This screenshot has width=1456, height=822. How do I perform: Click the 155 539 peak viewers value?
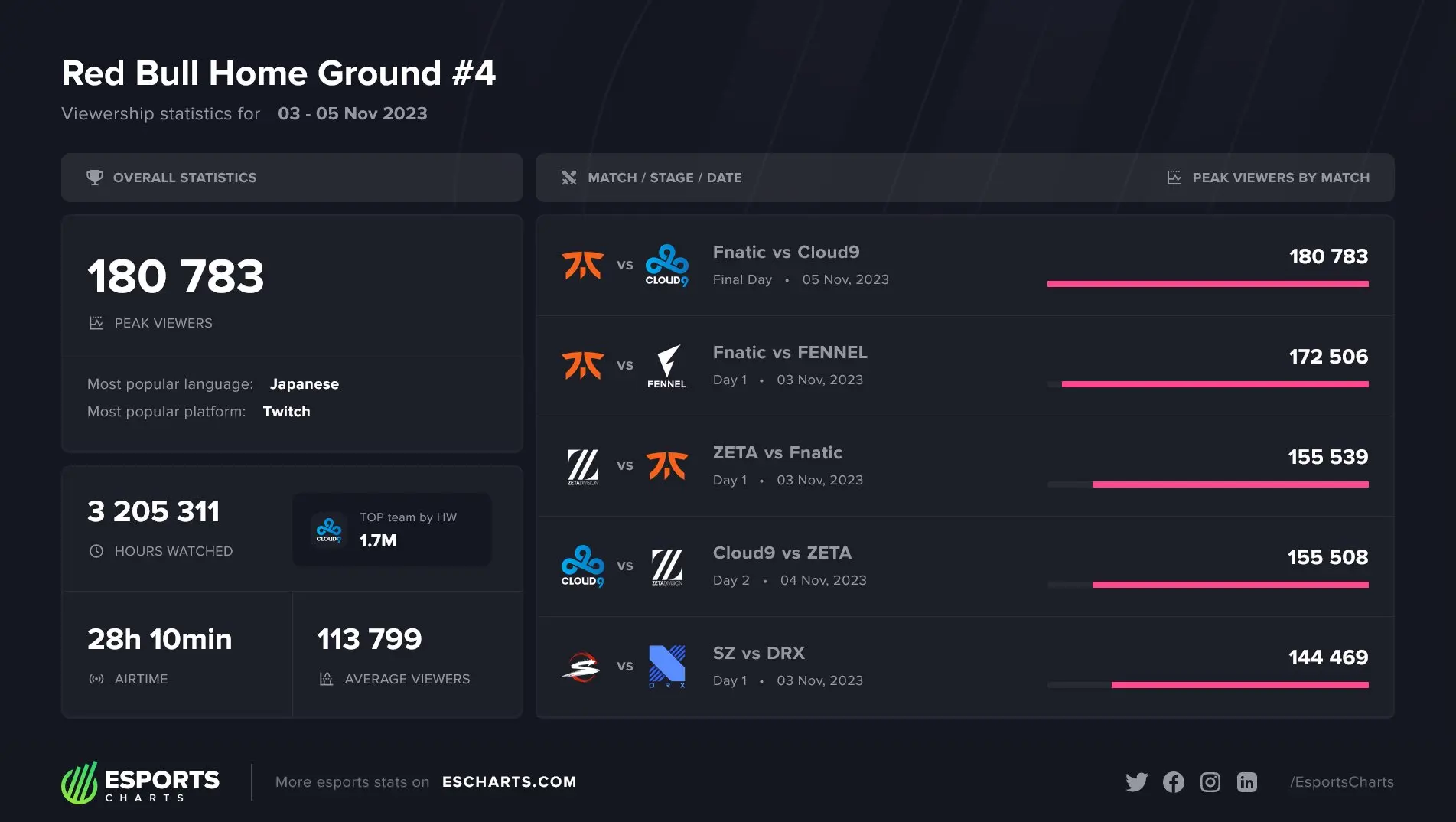tap(1328, 457)
